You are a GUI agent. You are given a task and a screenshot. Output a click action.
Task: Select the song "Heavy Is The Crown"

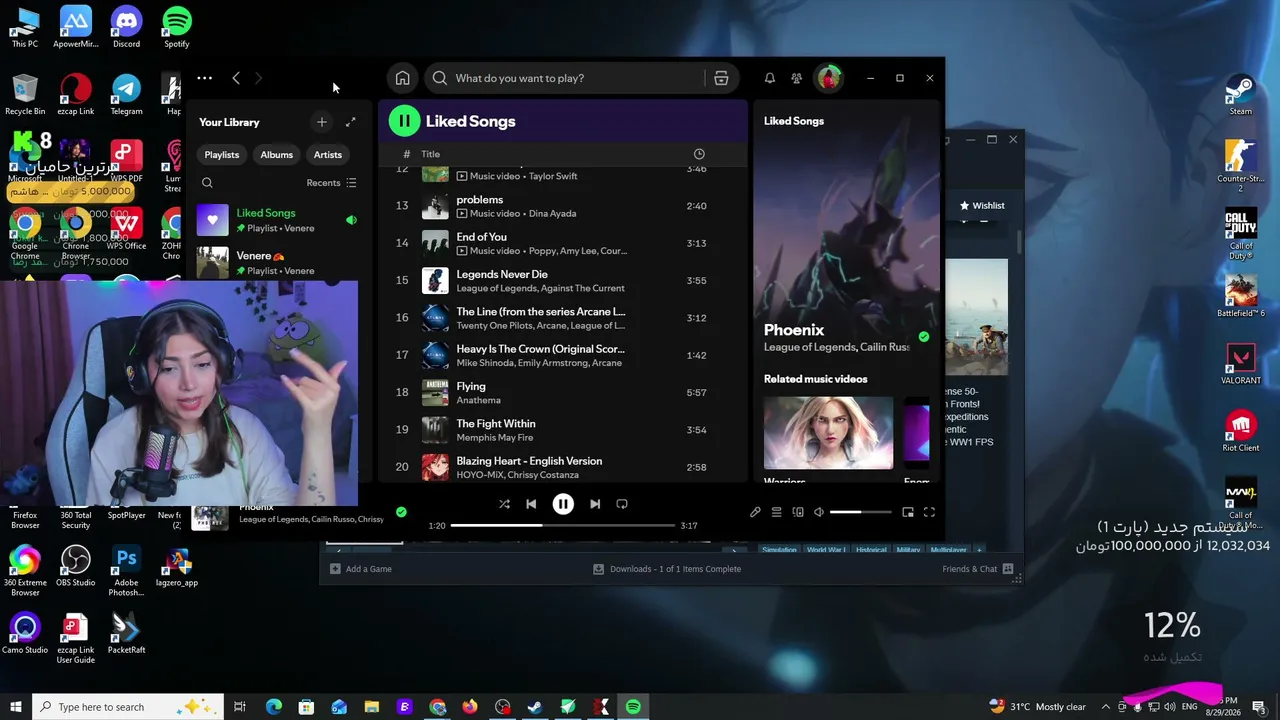point(540,349)
